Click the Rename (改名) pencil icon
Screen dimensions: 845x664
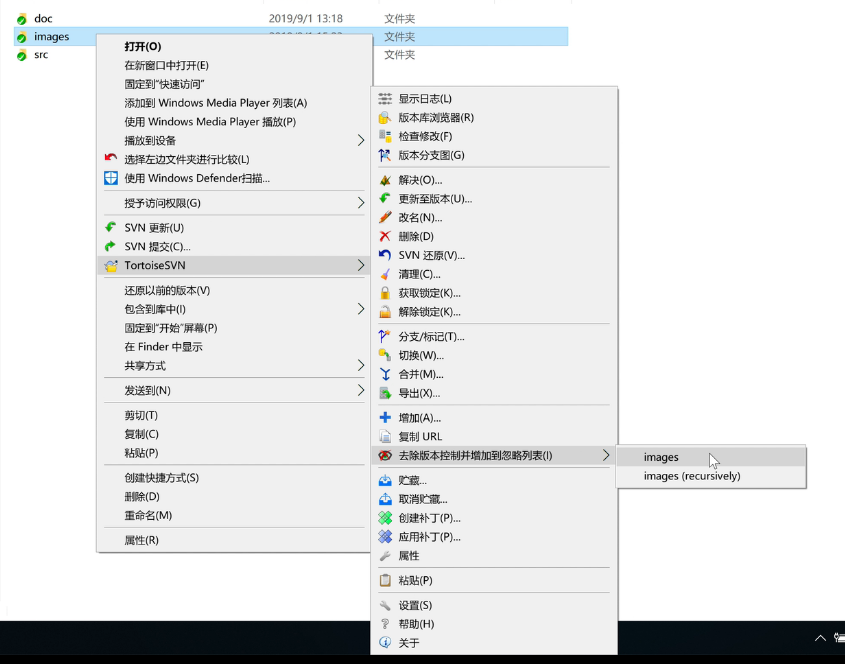385,218
